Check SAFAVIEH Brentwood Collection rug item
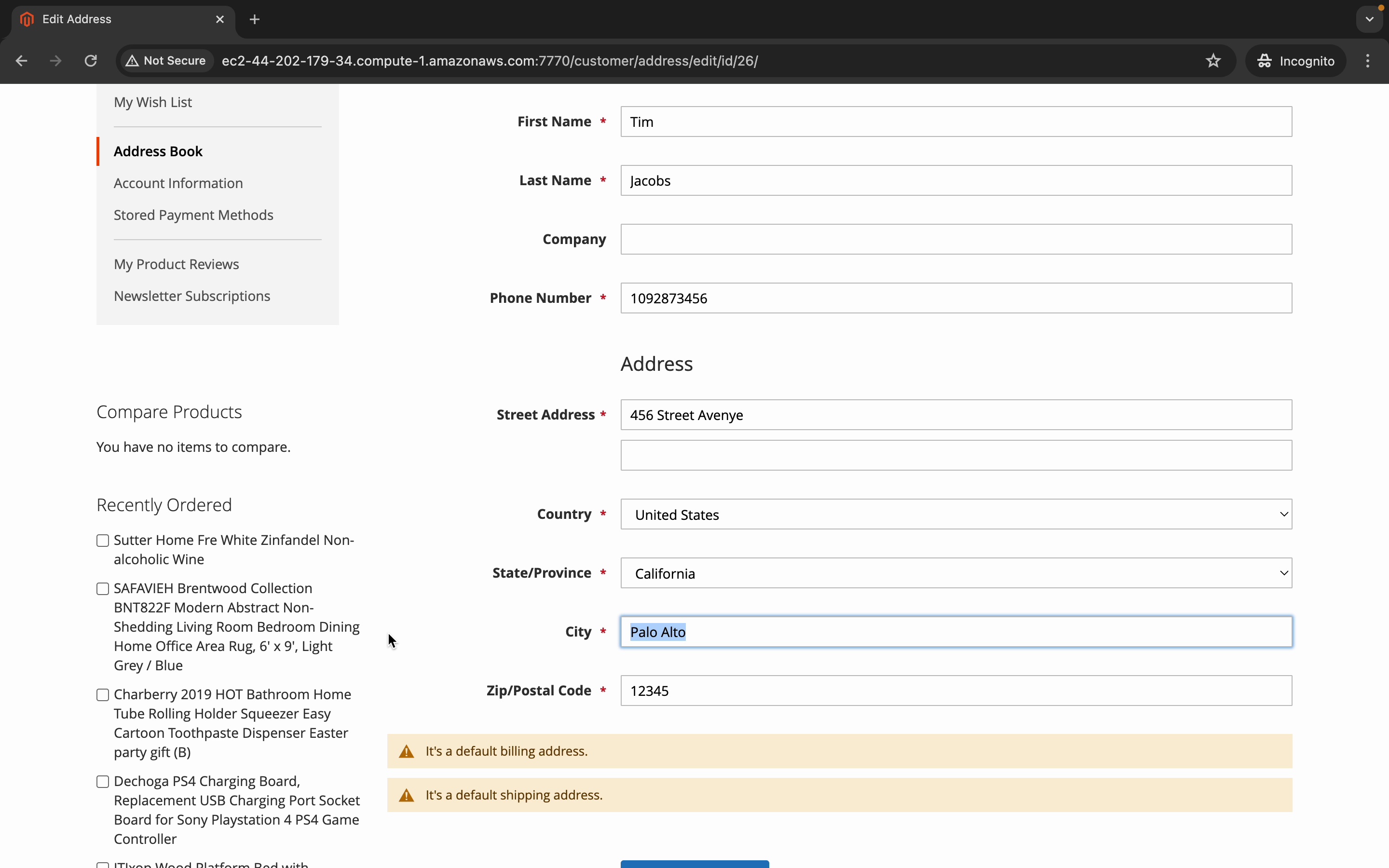The width and height of the screenshot is (1389, 868). click(x=103, y=589)
